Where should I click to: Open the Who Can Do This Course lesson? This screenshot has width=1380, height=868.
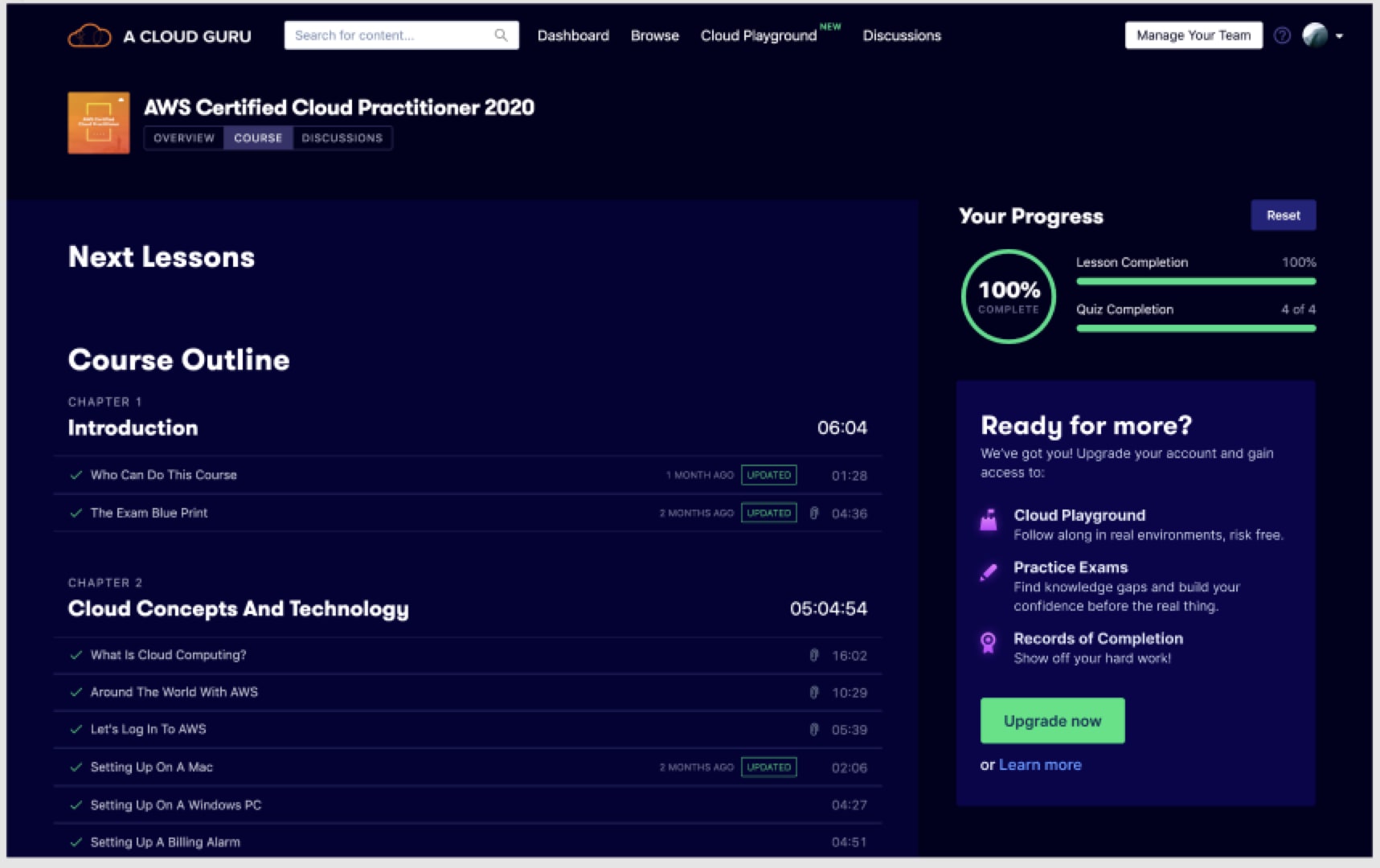pos(468,475)
